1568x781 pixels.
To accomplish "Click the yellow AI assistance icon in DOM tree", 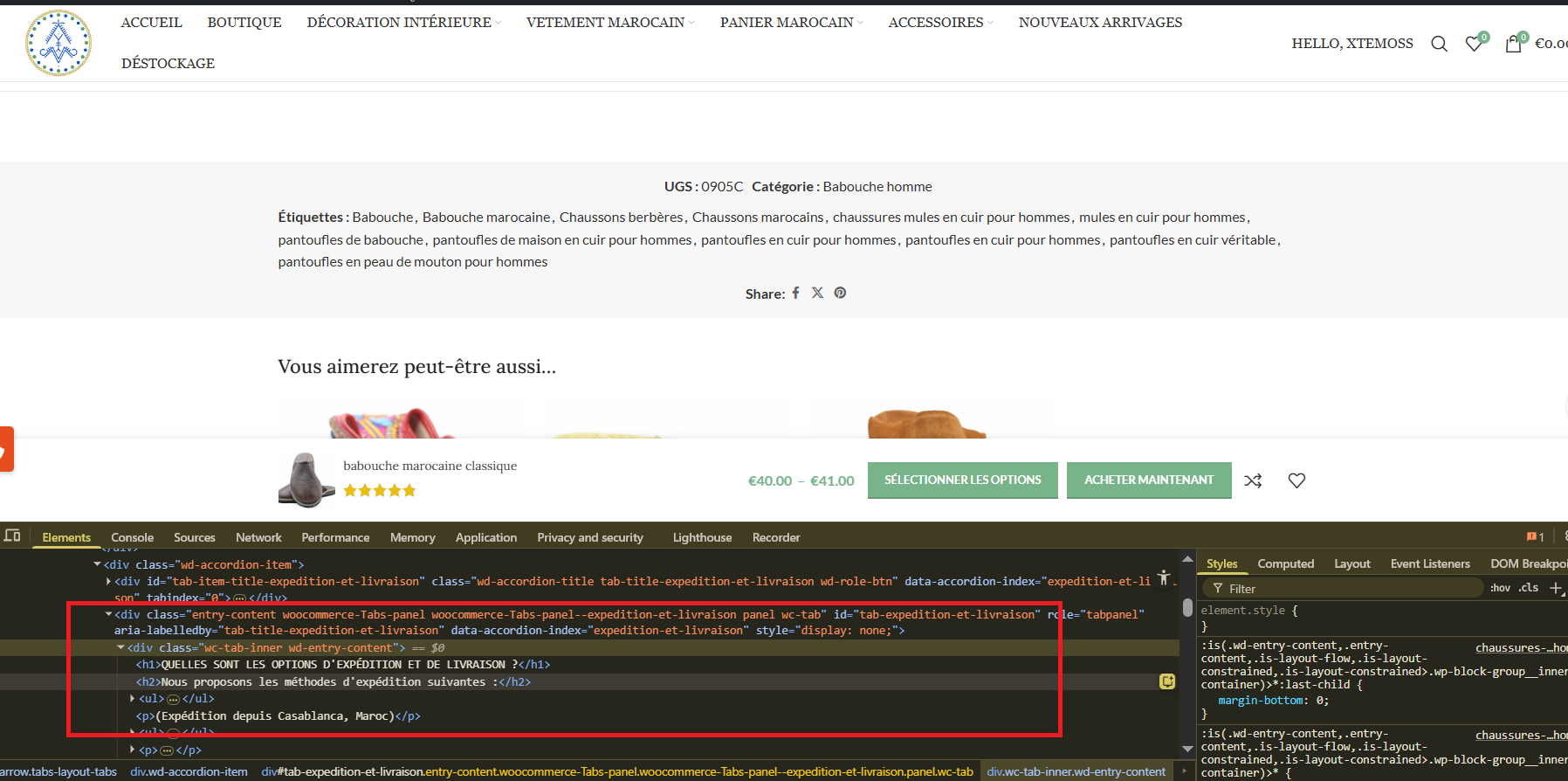I will pyautogui.click(x=1167, y=681).
